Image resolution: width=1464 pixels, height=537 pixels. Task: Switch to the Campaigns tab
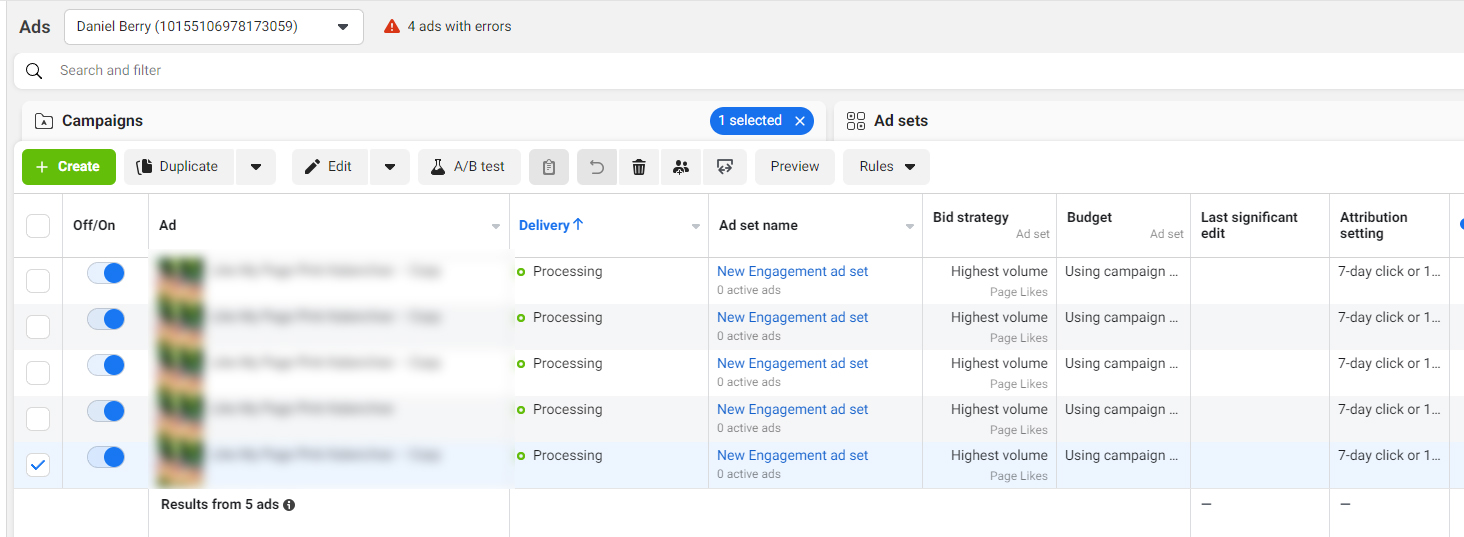point(102,121)
